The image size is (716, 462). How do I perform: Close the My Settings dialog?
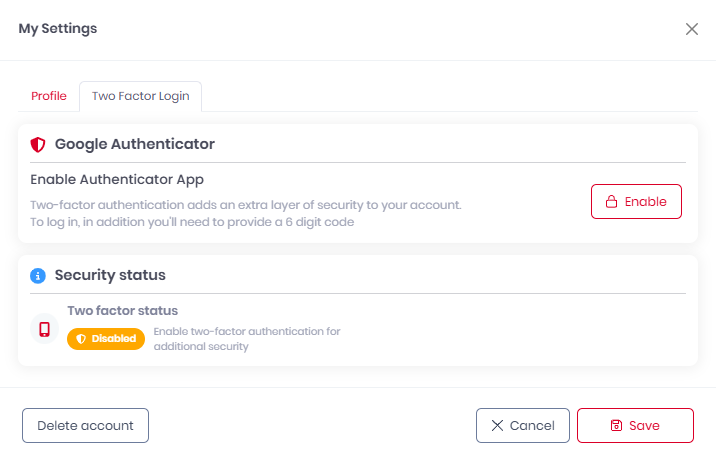click(x=692, y=29)
